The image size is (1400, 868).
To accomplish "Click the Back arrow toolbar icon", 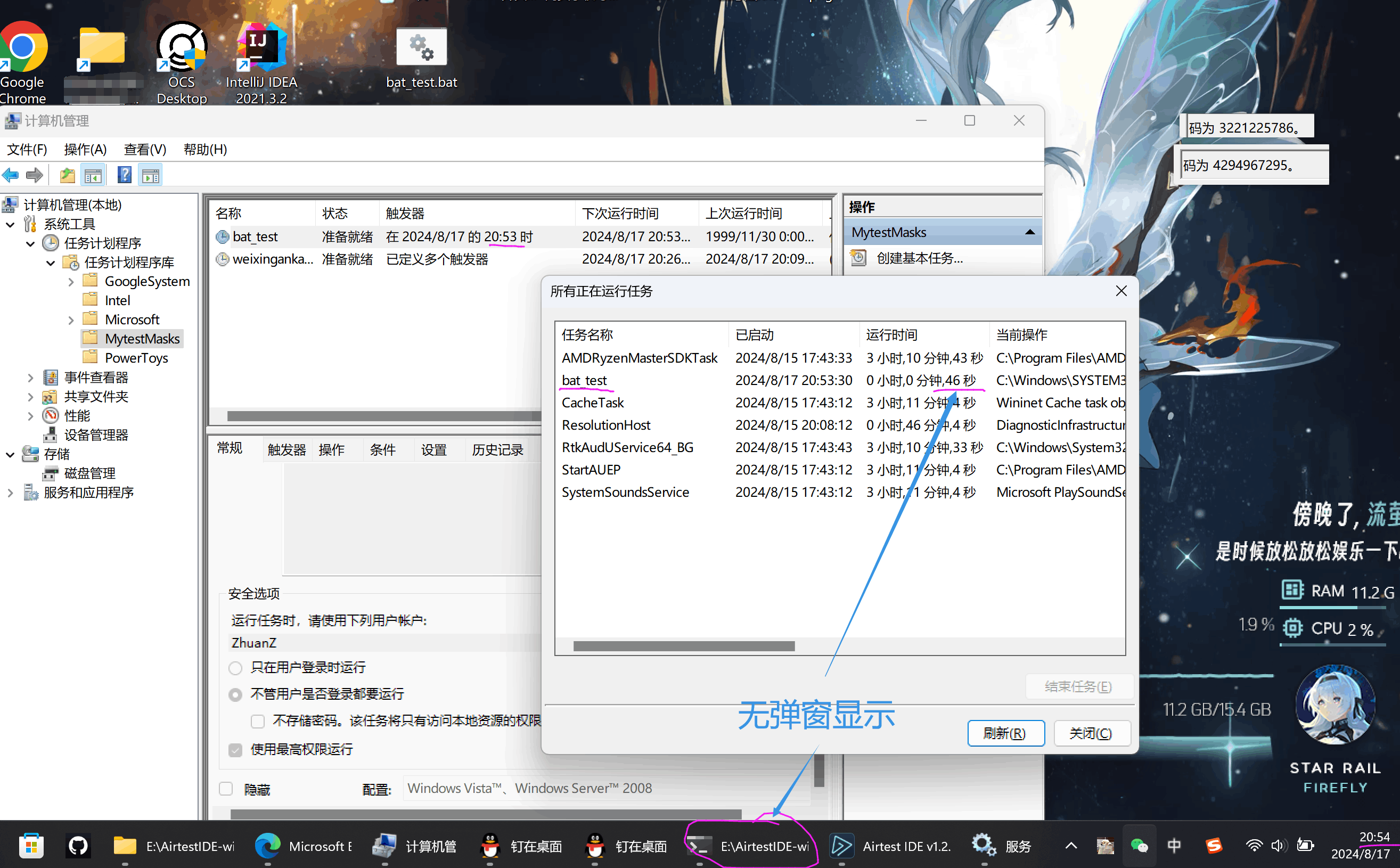I will coord(10,175).
